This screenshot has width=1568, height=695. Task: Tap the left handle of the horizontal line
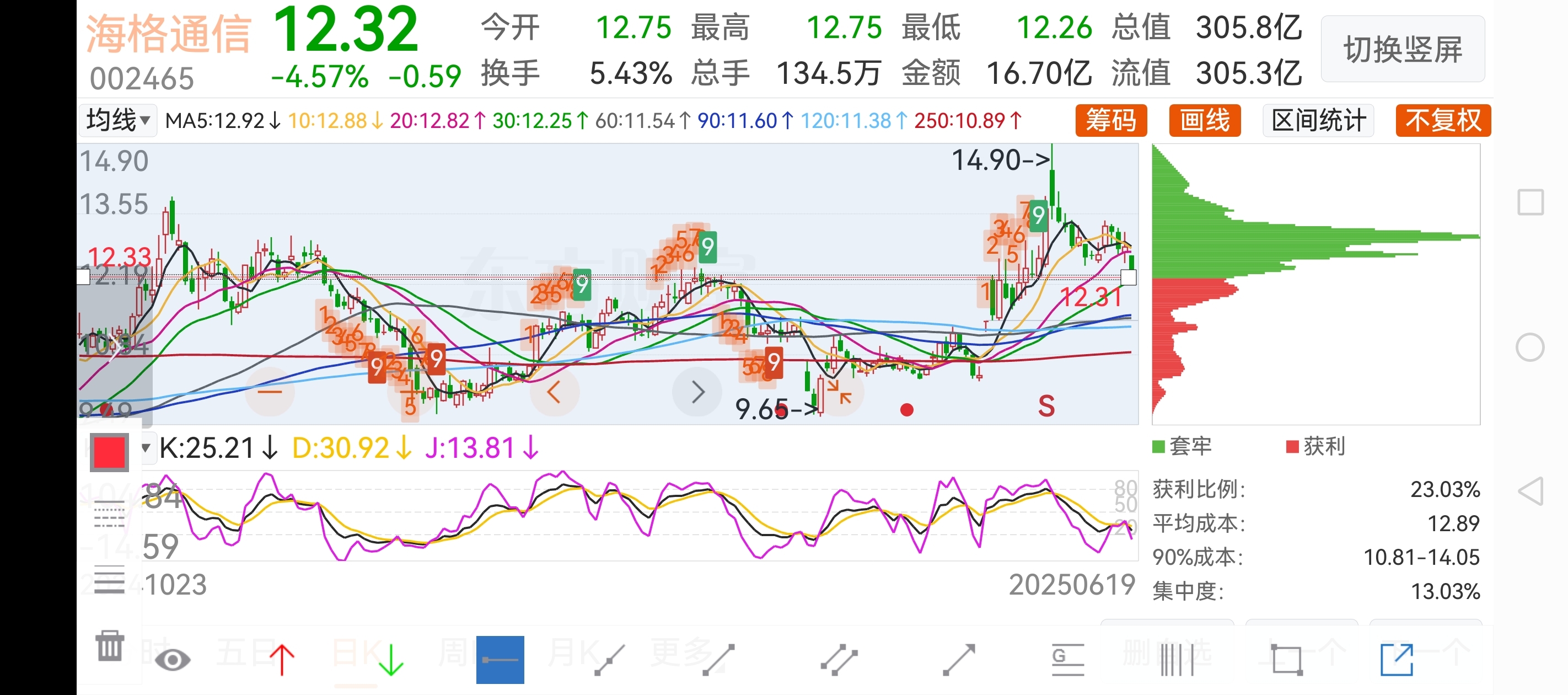pos(83,277)
